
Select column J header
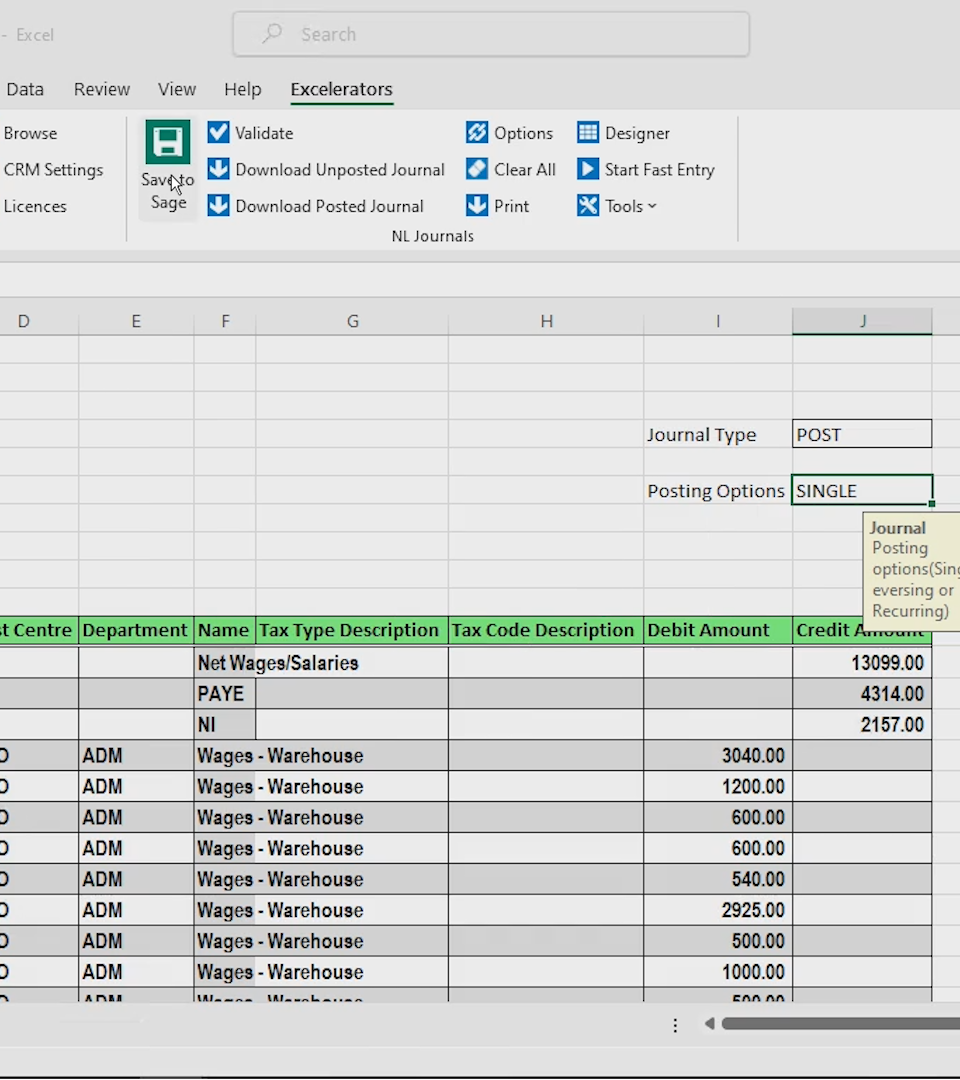[x=862, y=321]
